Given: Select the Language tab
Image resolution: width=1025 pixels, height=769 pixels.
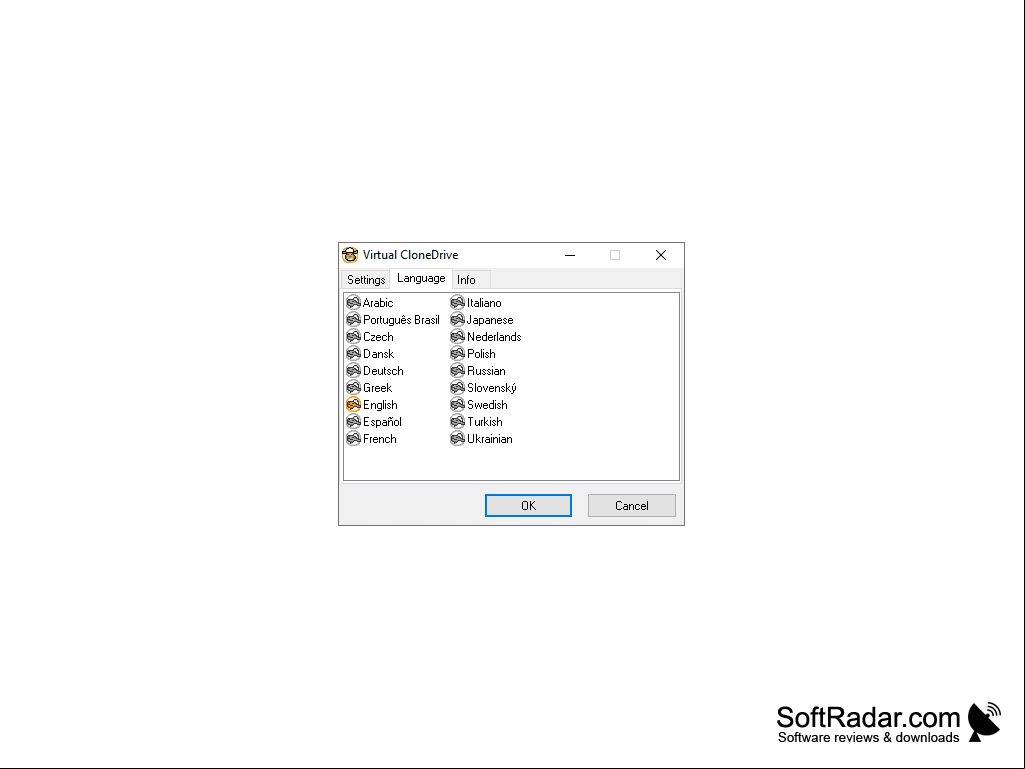Looking at the screenshot, I should tap(421, 279).
